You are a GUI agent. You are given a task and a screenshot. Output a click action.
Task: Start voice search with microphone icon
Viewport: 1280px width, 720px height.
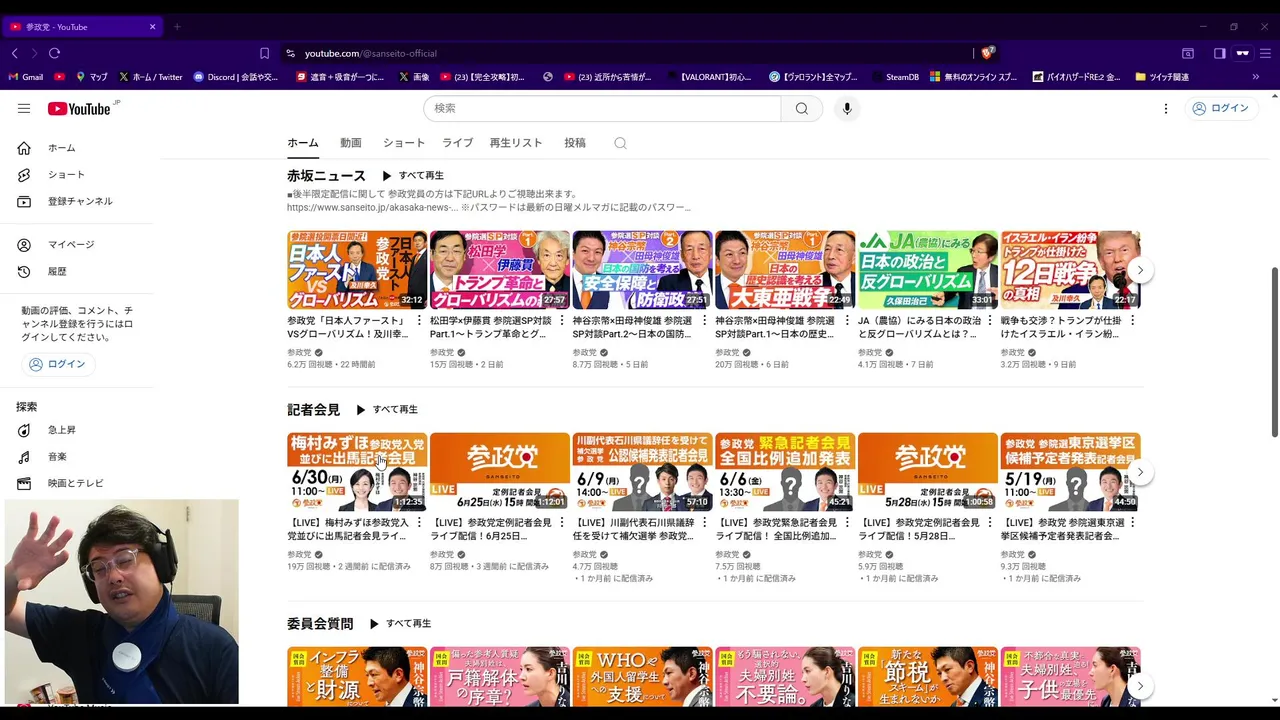[847, 108]
